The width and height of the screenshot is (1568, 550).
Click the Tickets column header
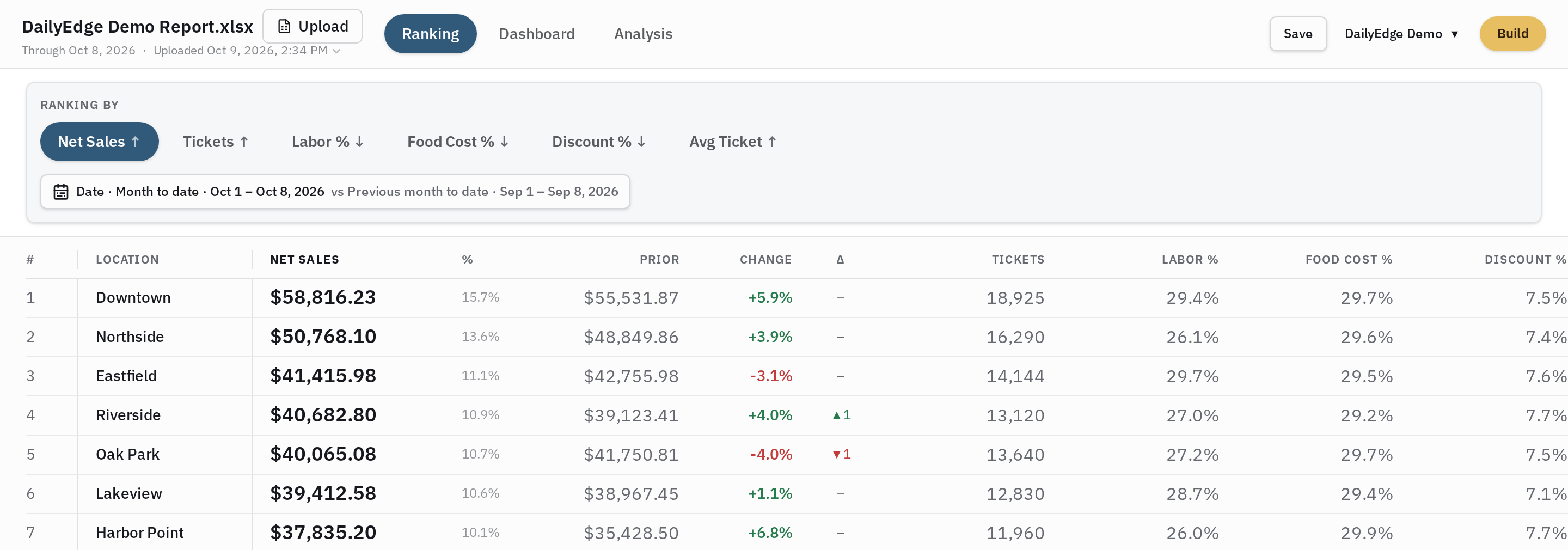pyautogui.click(x=1018, y=259)
